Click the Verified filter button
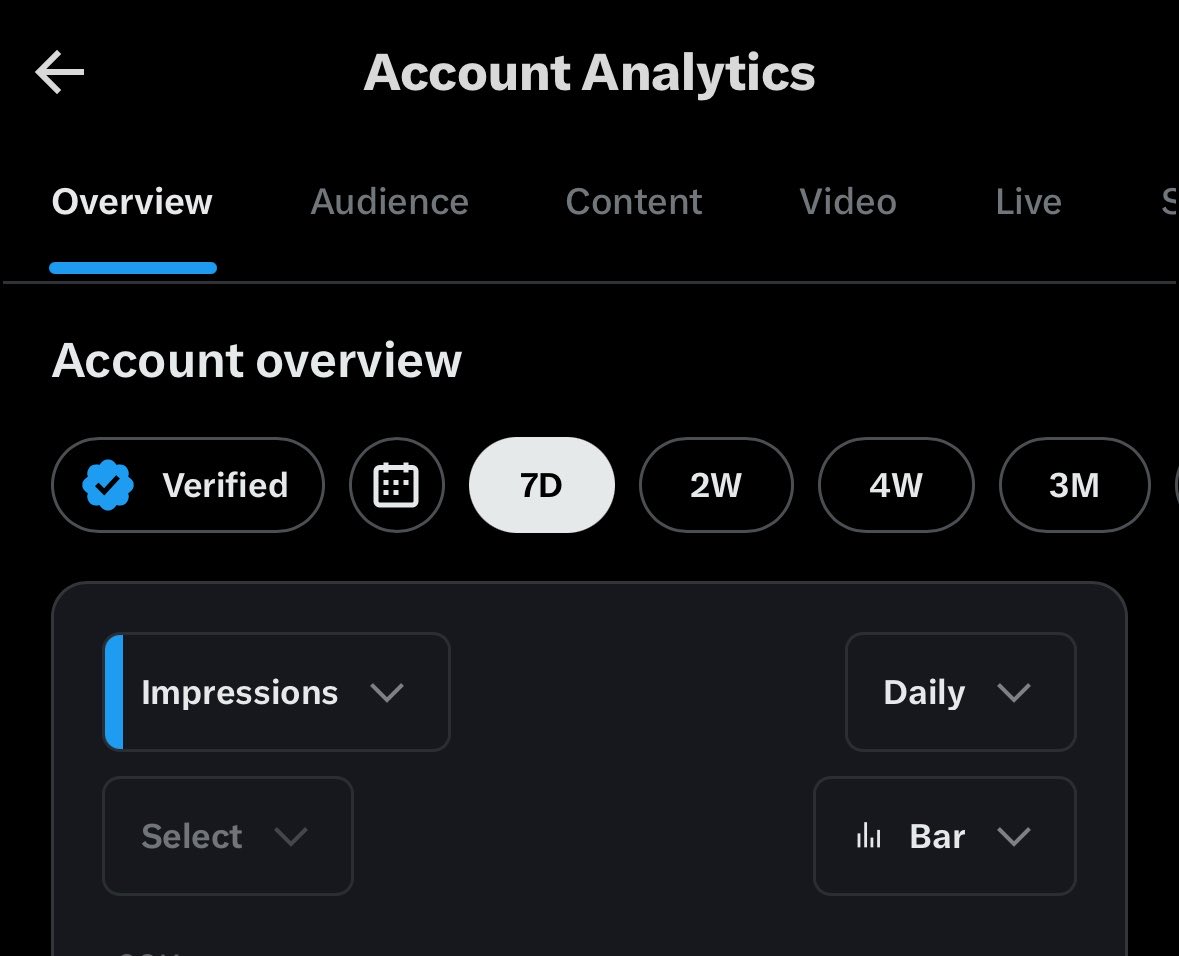This screenshot has width=1179, height=956. (188, 485)
